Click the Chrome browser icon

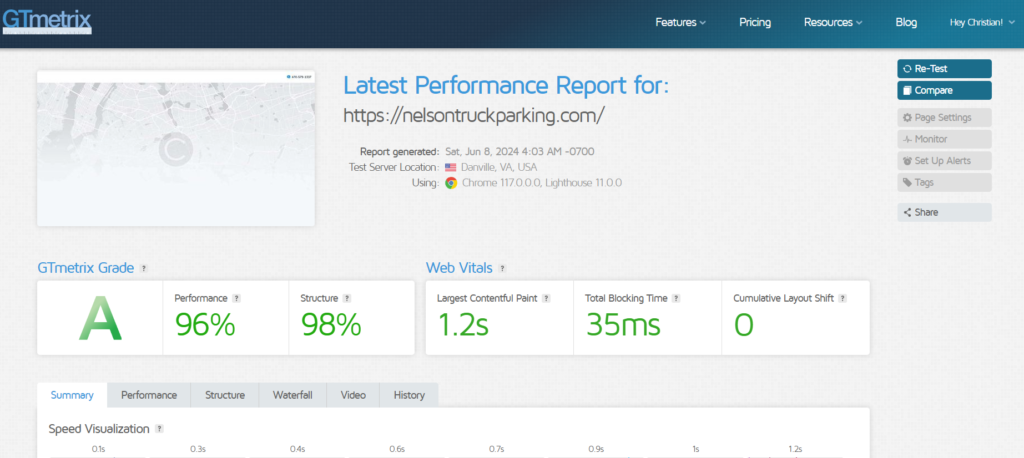point(451,183)
